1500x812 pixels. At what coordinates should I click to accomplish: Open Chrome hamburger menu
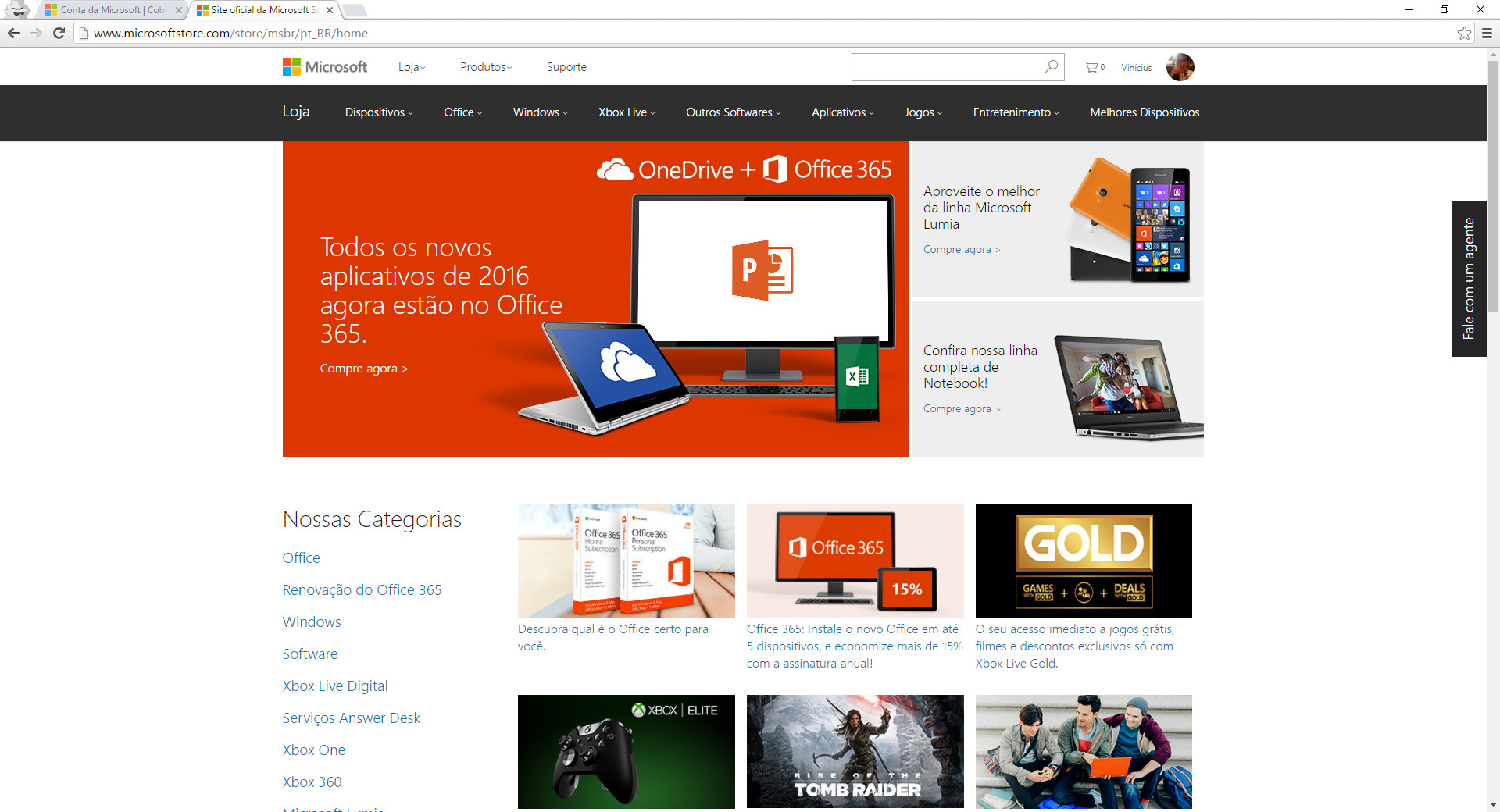click(x=1487, y=33)
